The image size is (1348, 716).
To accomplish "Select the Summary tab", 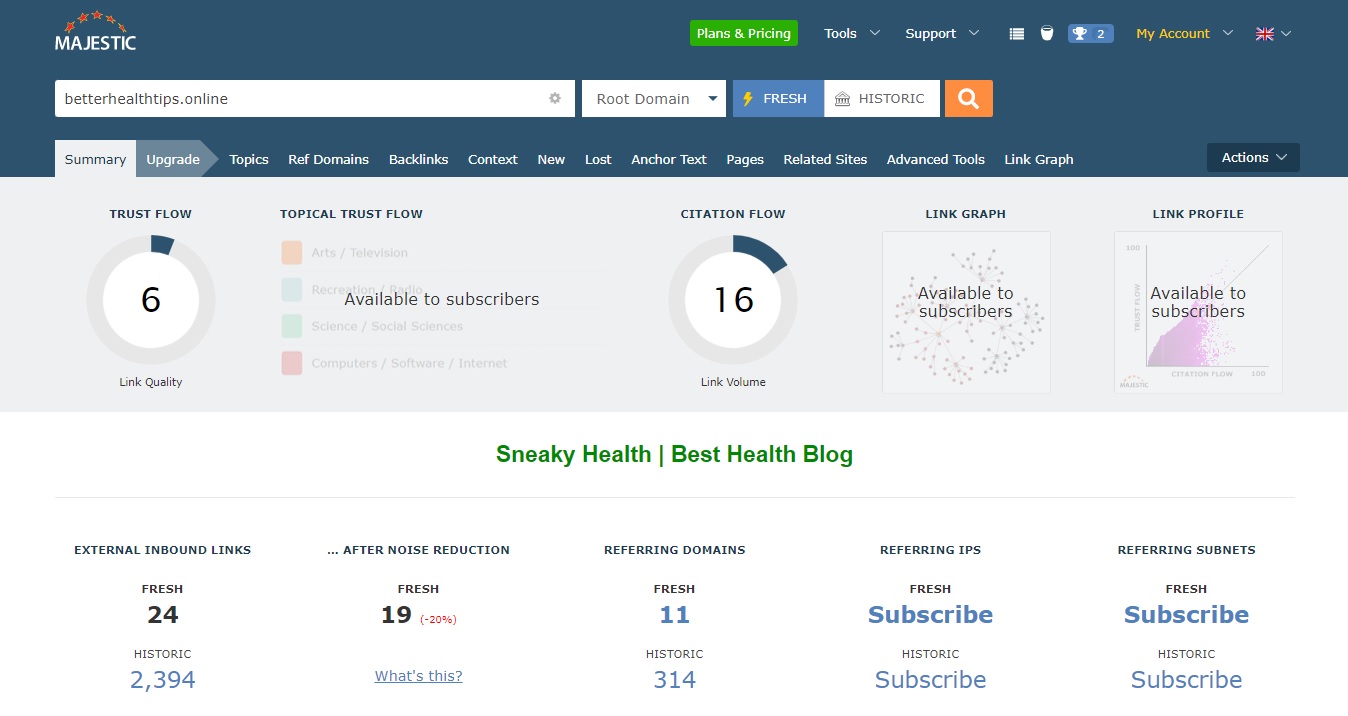I will [95, 159].
